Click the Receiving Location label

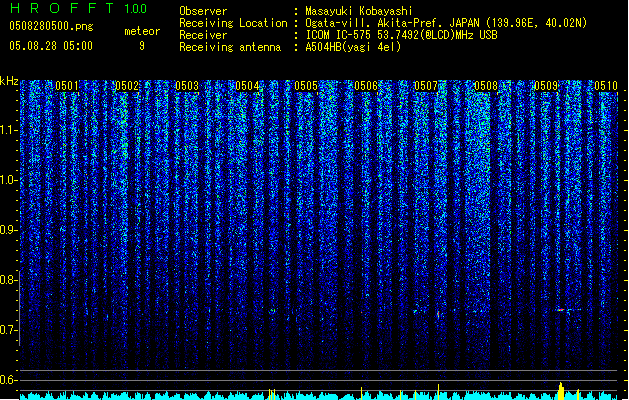[x=233, y=23]
